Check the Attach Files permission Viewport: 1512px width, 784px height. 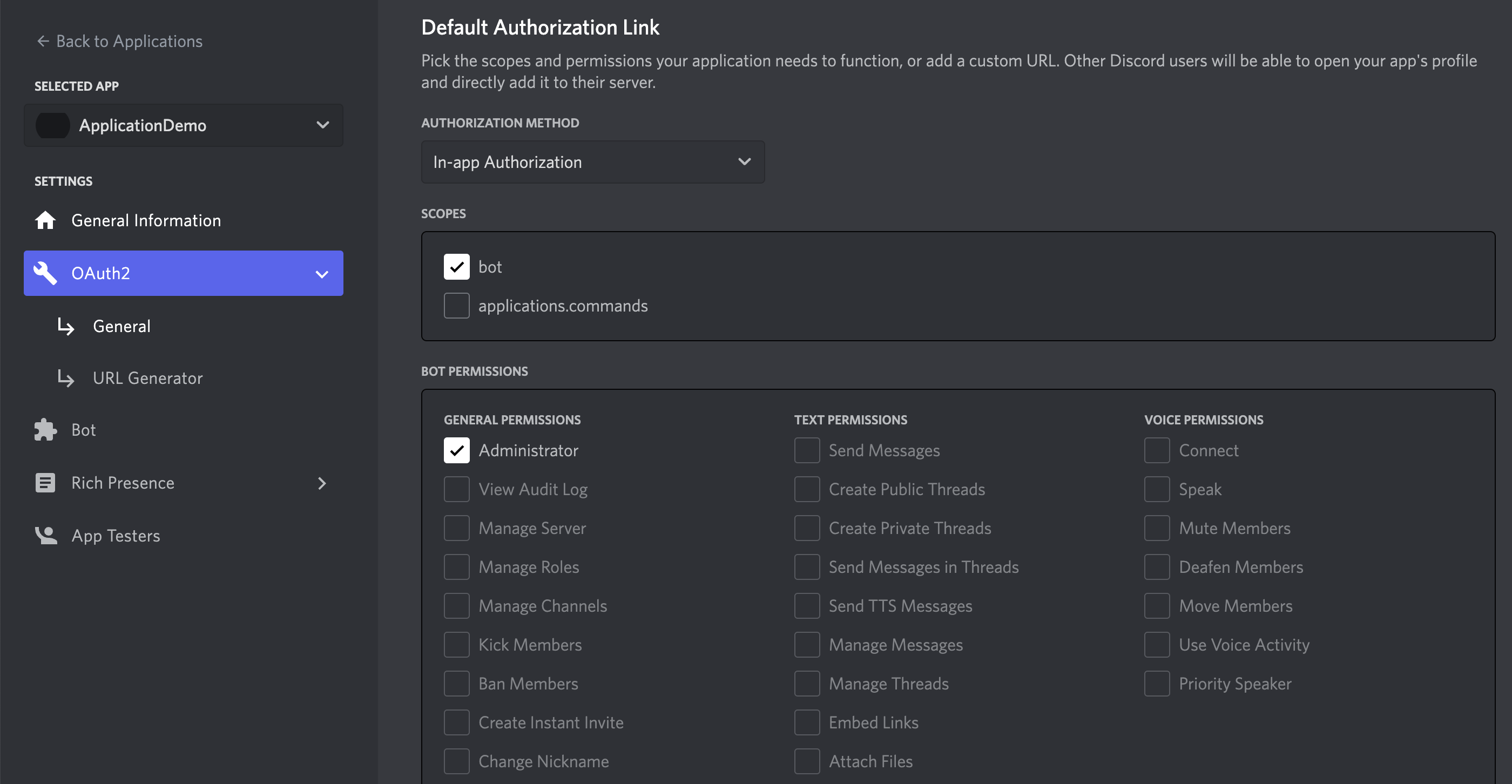click(x=807, y=762)
